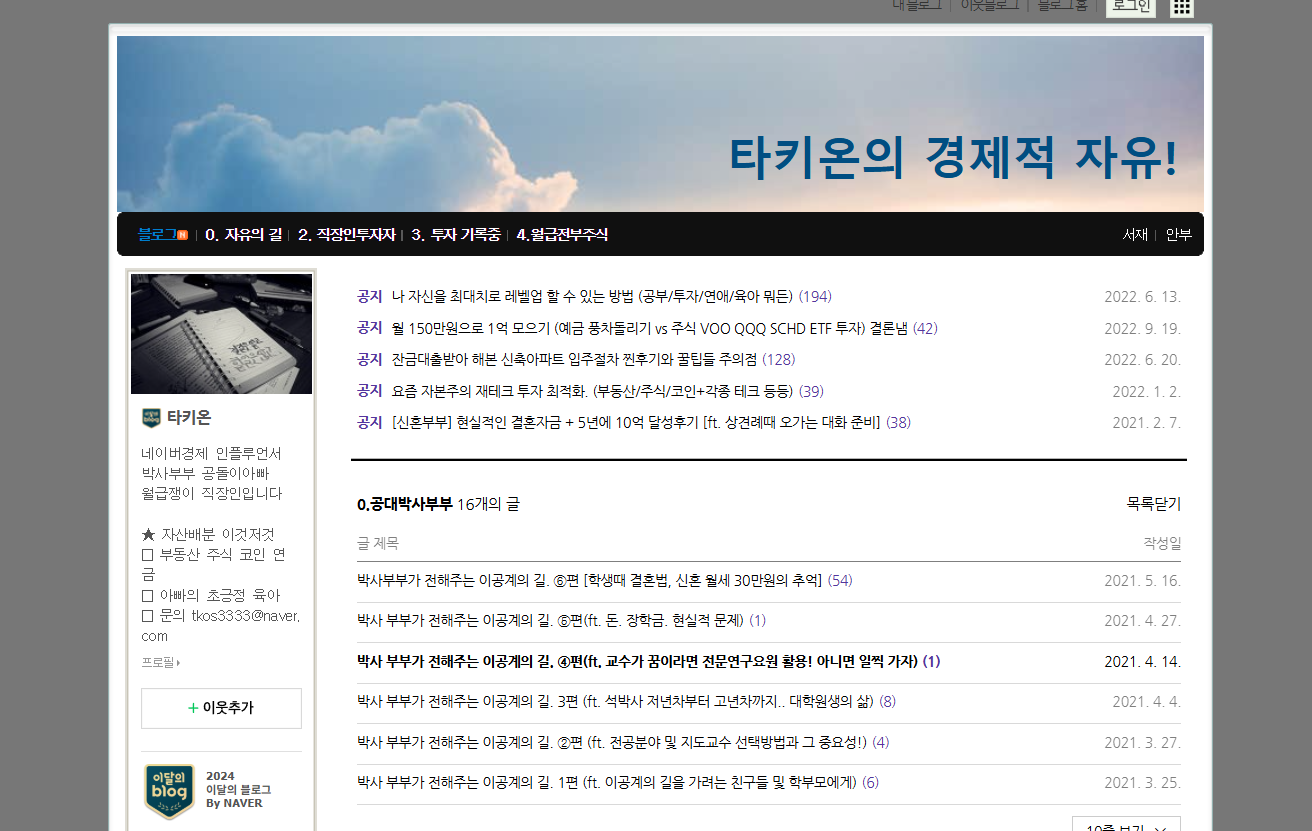1312x831 pixels.
Task: Click the date 2021. 5. 16.
Action: click(x=1142, y=581)
